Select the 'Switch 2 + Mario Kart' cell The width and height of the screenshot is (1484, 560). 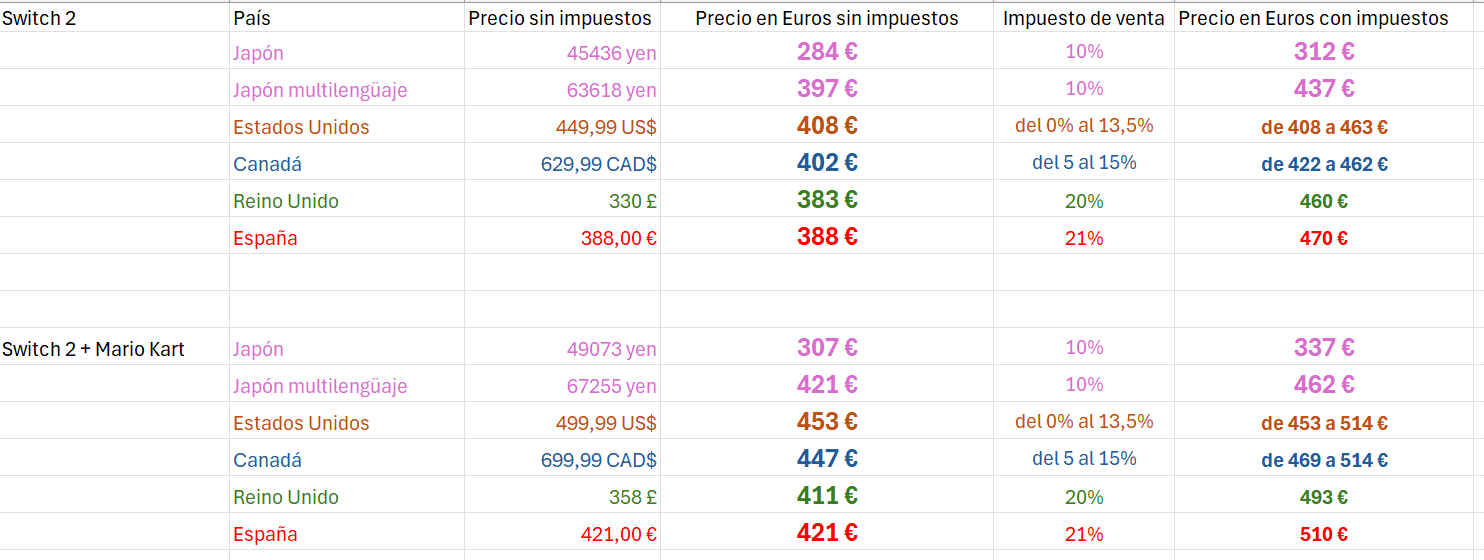click(93, 349)
